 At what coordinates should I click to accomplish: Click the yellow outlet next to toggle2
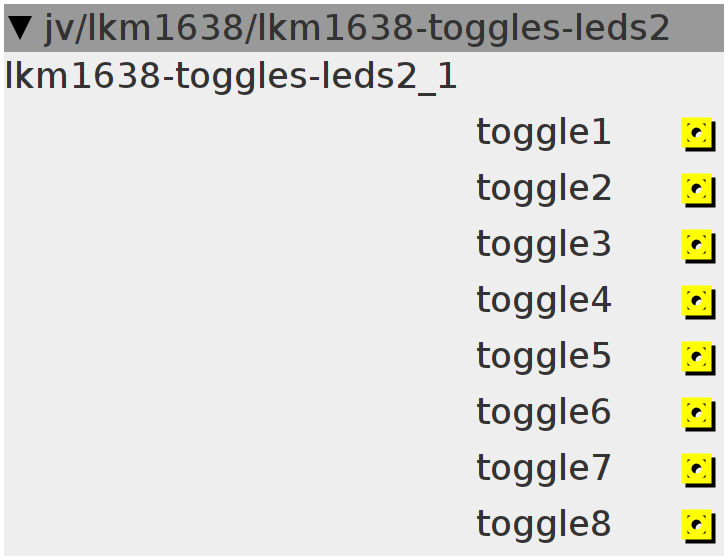[698, 190]
